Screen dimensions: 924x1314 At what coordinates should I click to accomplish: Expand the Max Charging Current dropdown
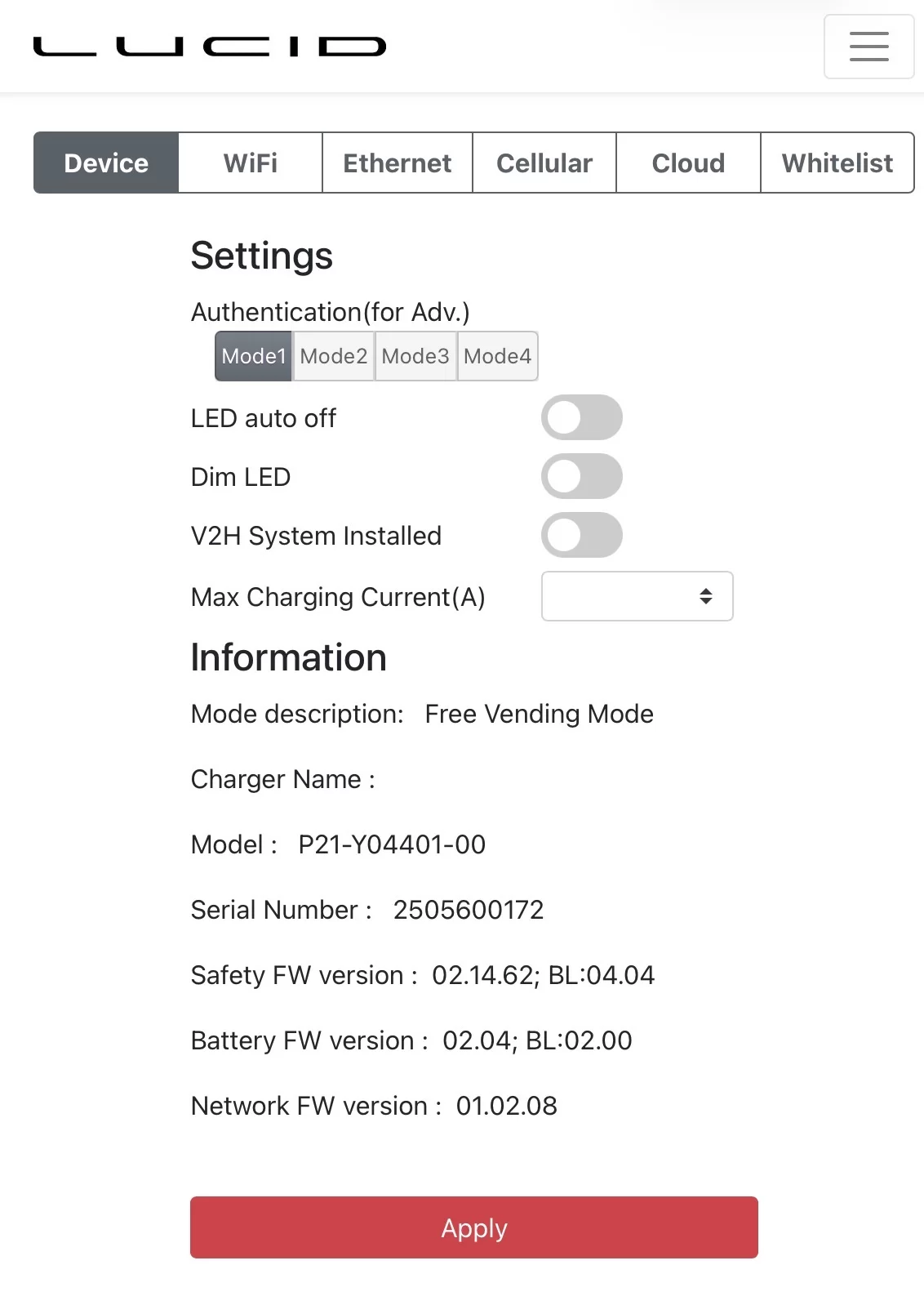tap(637, 596)
